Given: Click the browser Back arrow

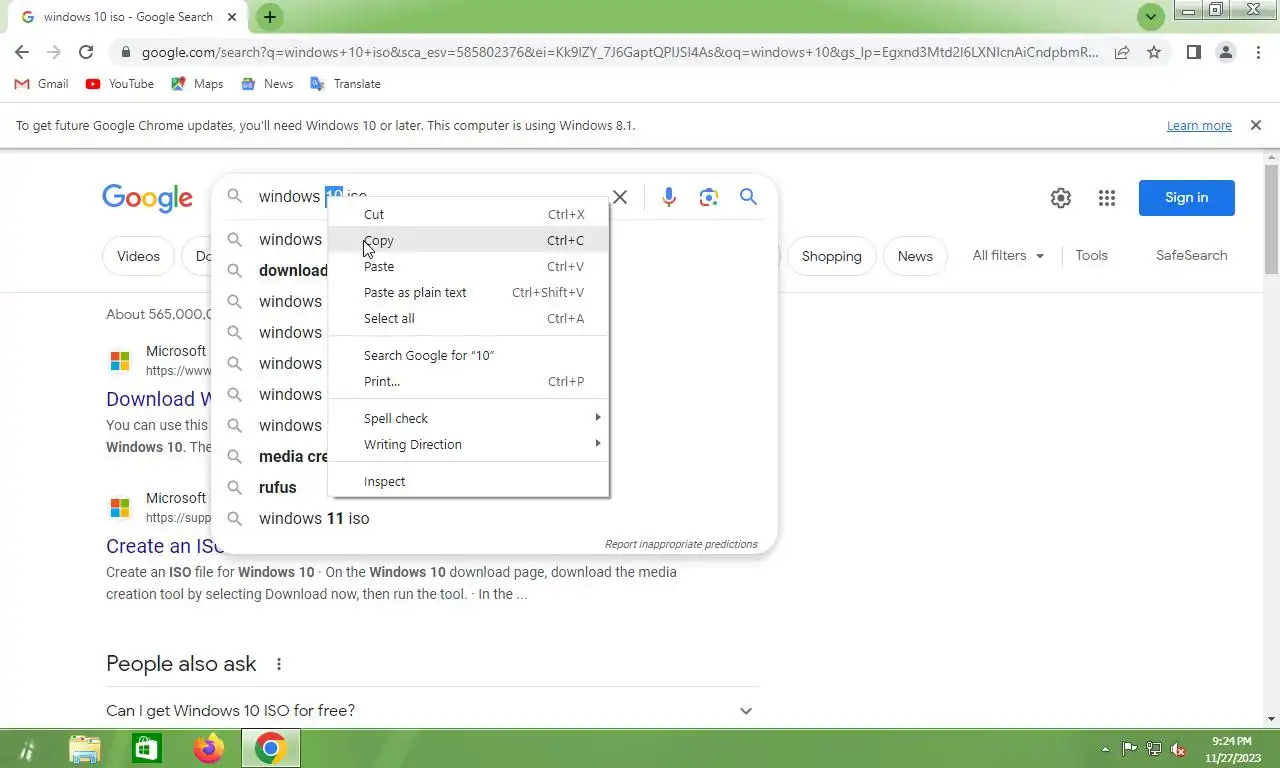Looking at the screenshot, I should coord(22,52).
